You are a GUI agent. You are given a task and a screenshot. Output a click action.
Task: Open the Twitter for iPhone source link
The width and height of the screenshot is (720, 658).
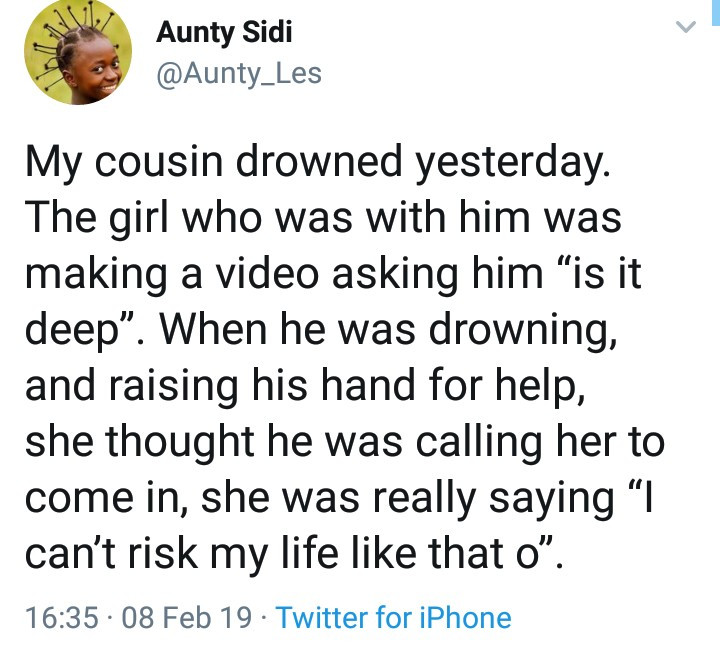tap(394, 617)
